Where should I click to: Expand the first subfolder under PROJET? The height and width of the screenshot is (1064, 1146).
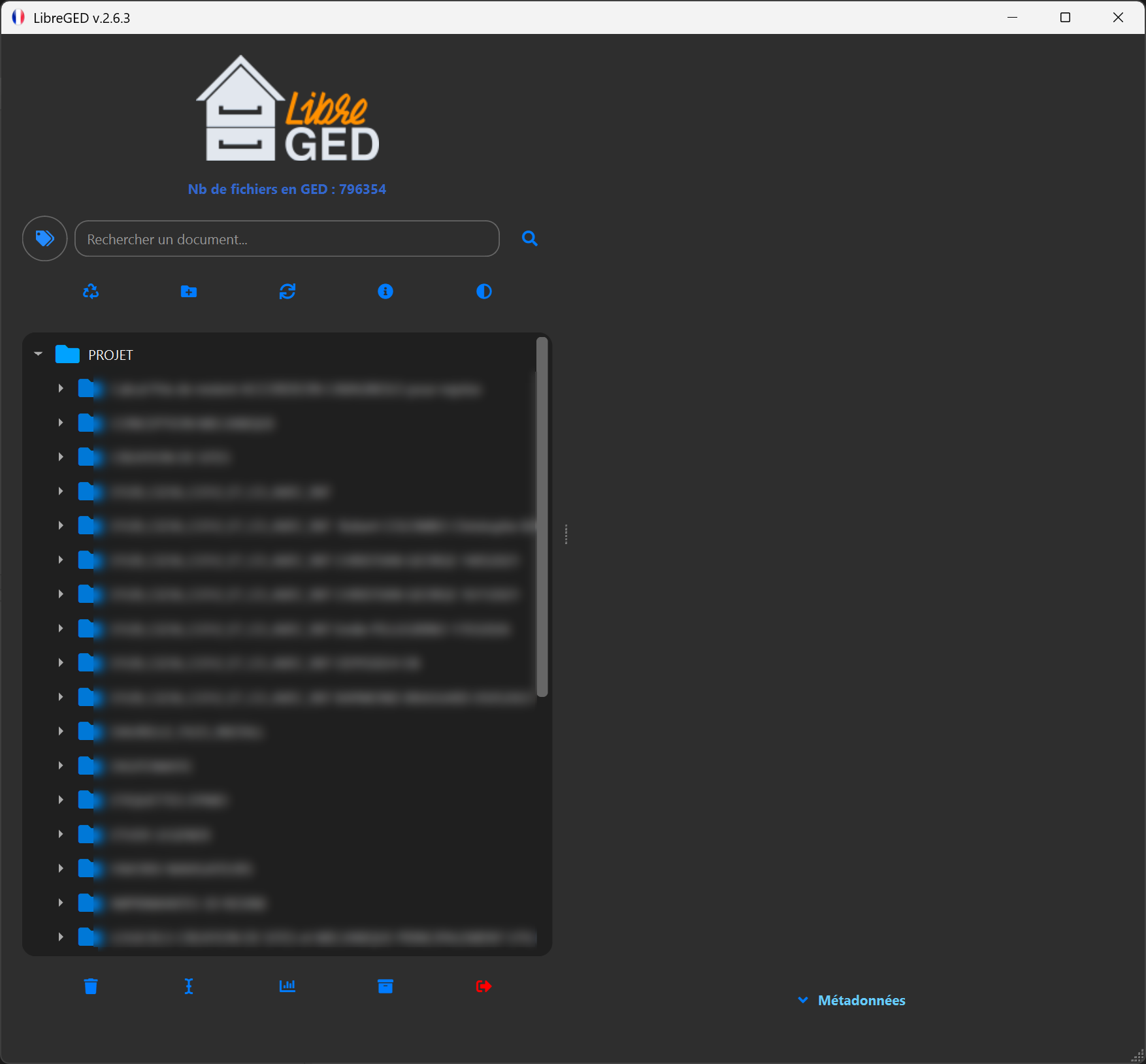pos(61,389)
